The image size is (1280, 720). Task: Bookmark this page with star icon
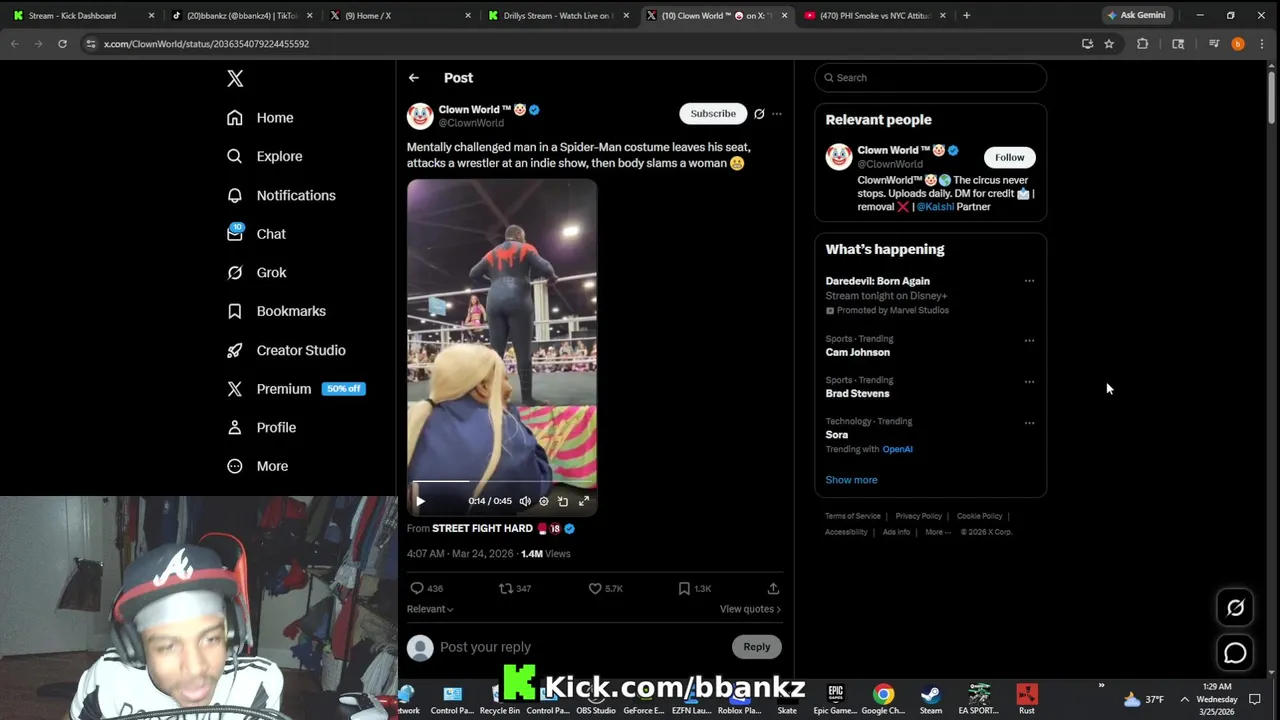(1109, 44)
